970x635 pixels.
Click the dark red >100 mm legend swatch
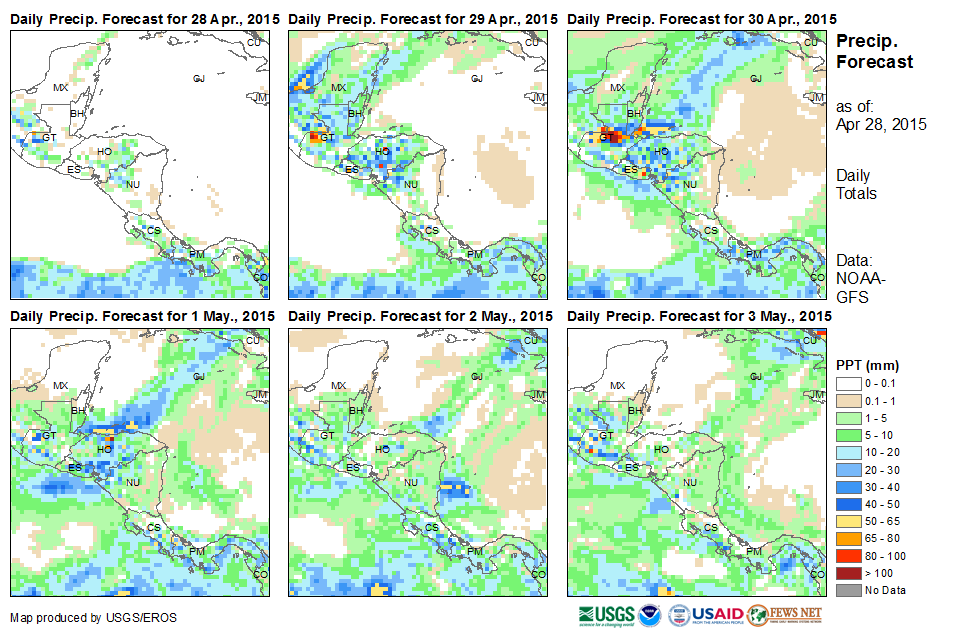point(849,573)
